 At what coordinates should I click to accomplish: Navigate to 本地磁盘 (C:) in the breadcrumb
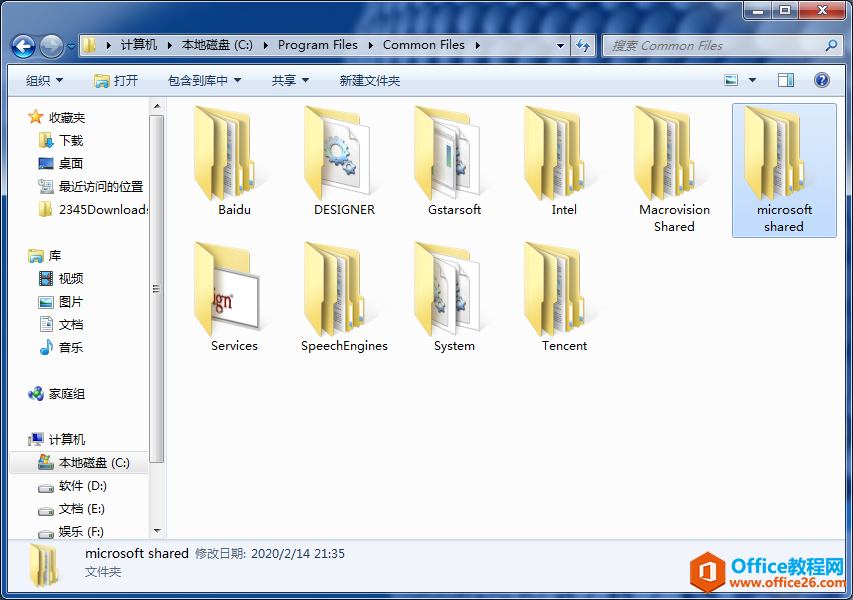(217, 45)
